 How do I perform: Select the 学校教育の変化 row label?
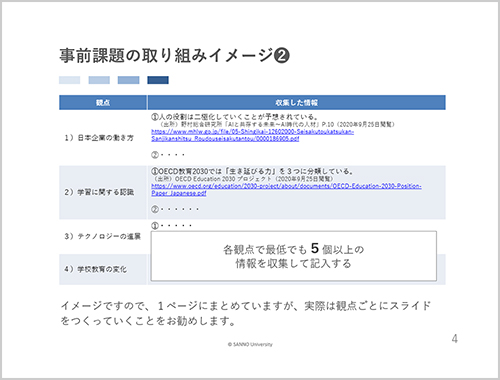tap(95, 269)
